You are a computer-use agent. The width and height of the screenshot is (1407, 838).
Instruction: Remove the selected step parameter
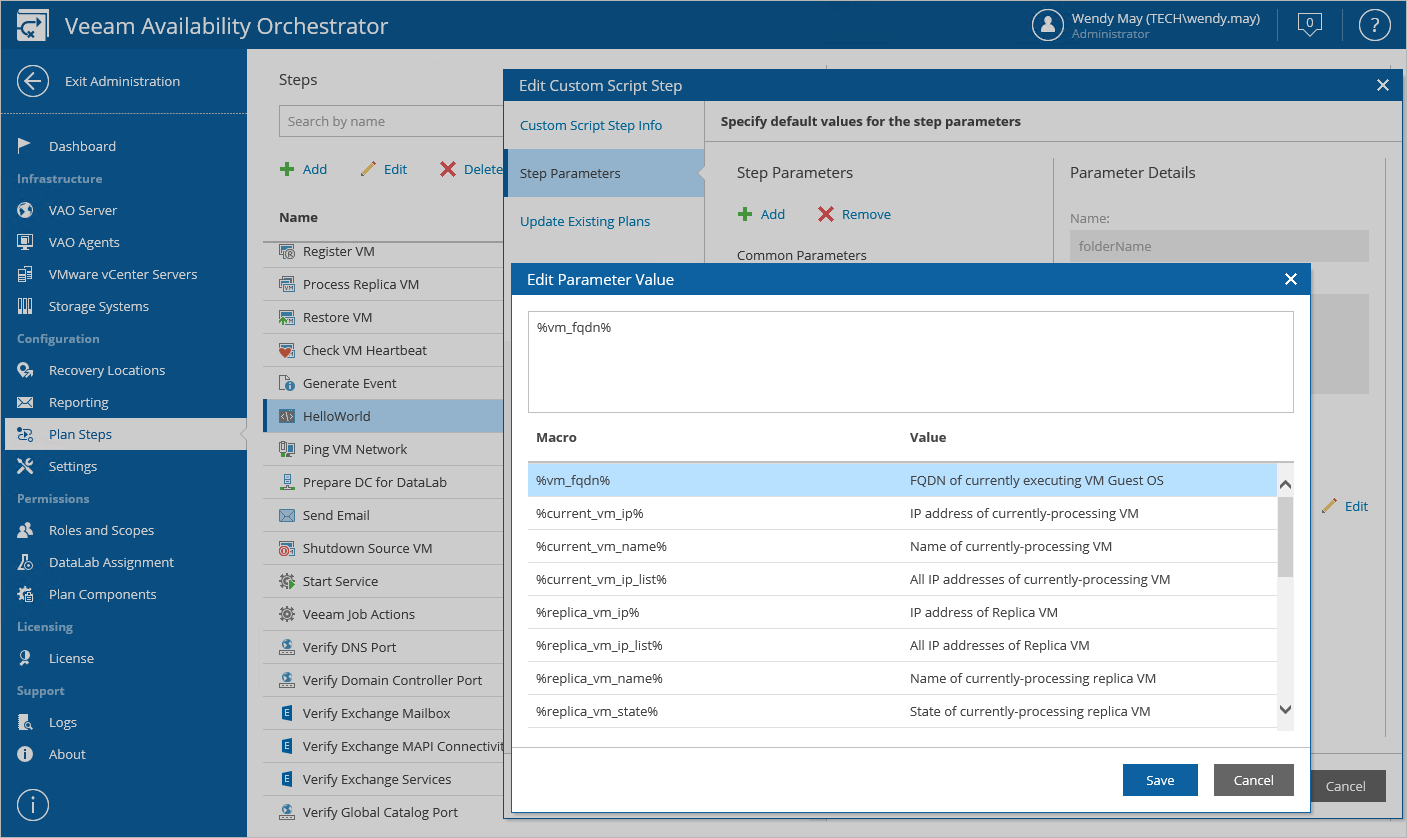click(854, 214)
